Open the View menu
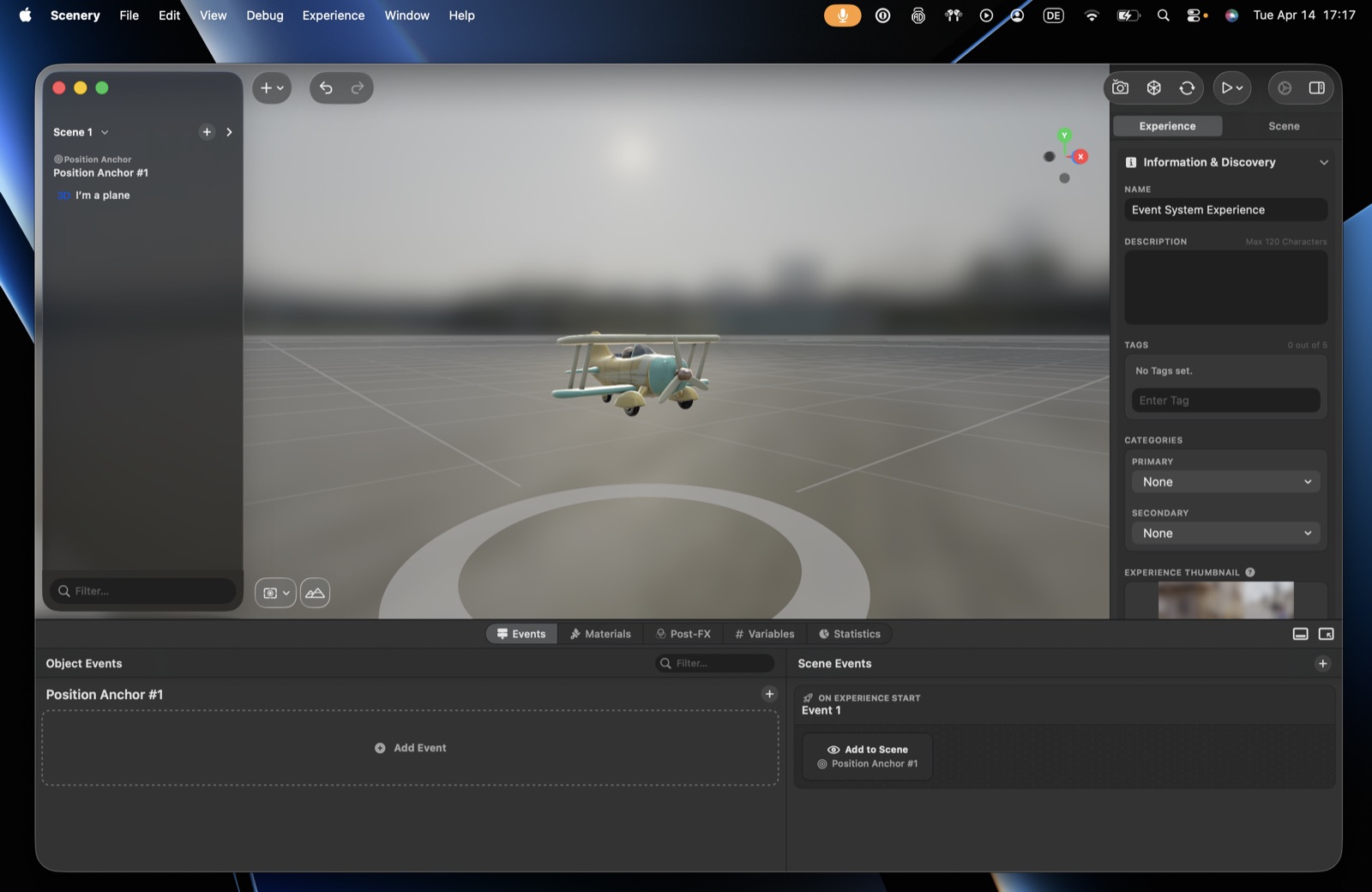Image resolution: width=1372 pixels, height=892 pixels. [x=213, y=15]
